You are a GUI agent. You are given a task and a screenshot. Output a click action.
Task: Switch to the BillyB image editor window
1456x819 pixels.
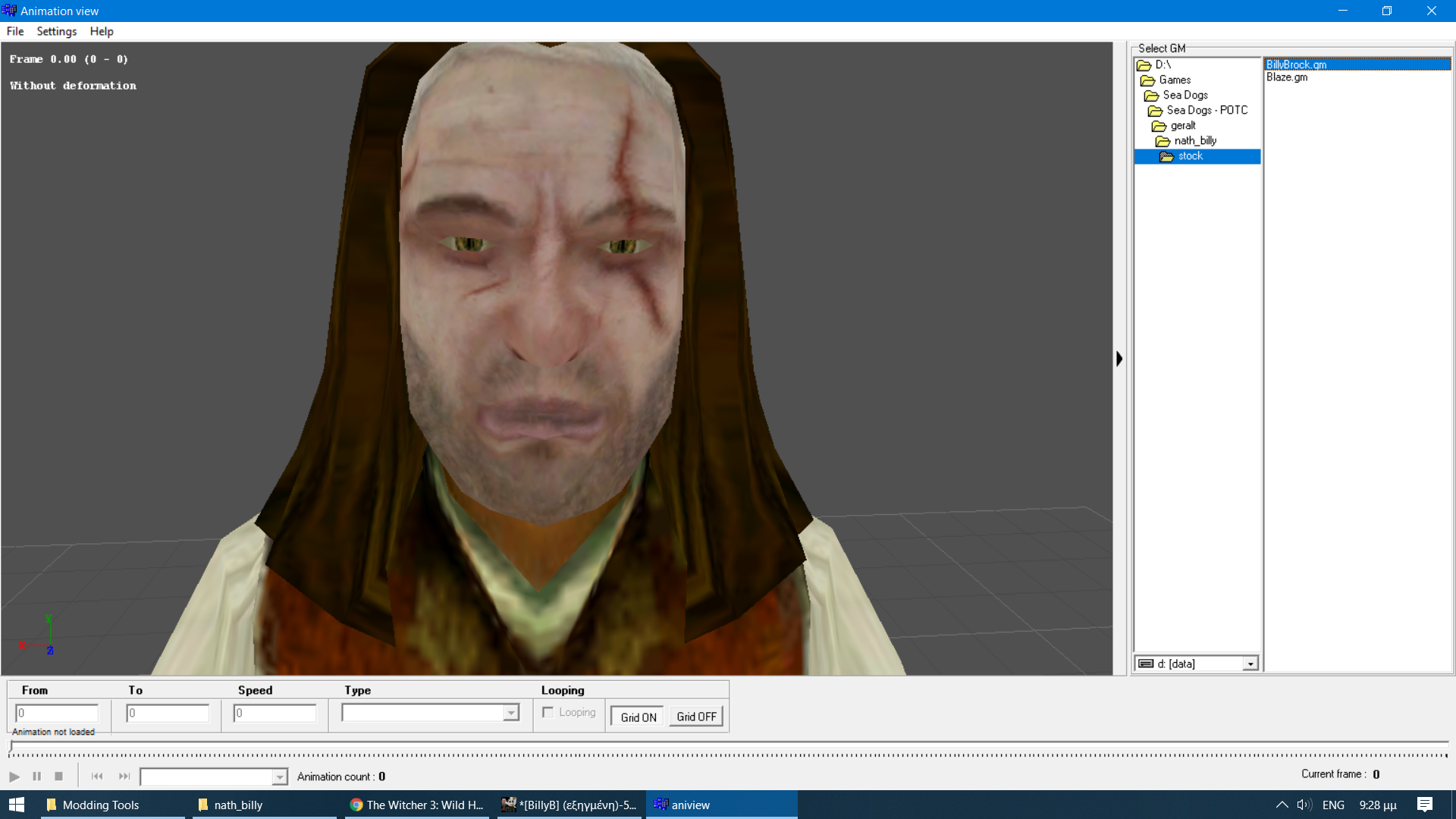(x=569, y=805)
